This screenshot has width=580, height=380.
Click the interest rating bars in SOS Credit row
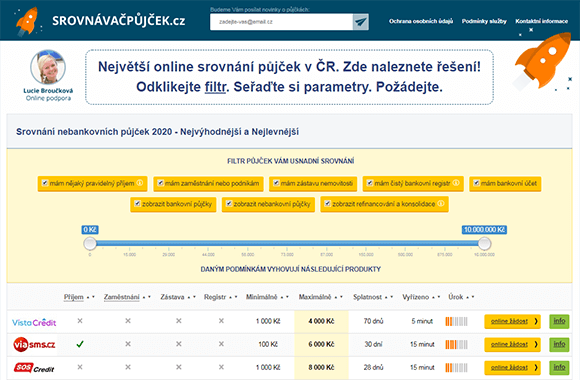(456, 368)
